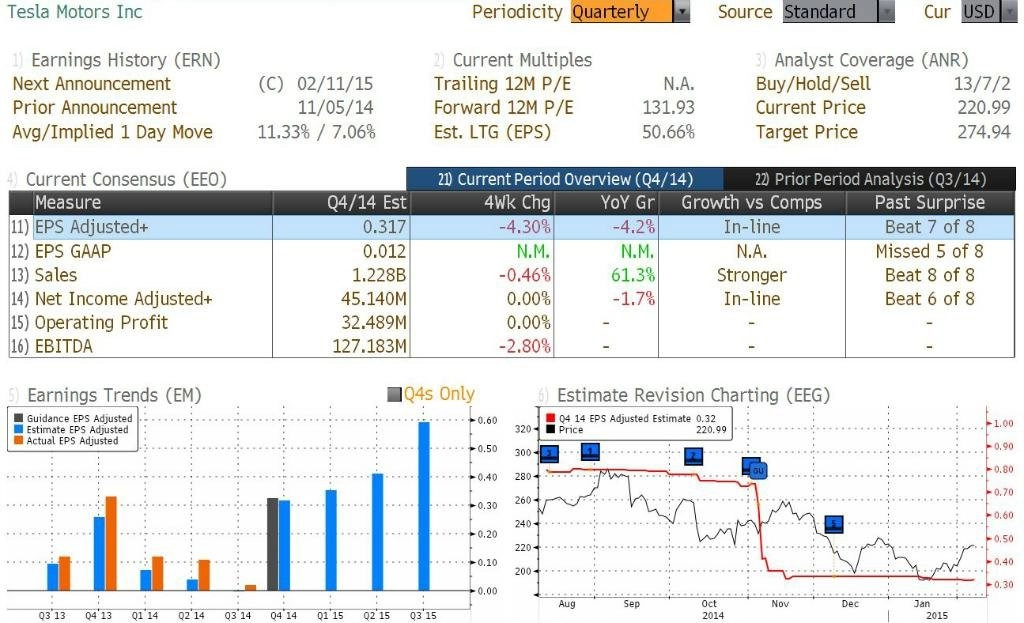1024x623 pixels.
Task: Click the Operating Profit estimate 32.489M
Action: [374, 323]
